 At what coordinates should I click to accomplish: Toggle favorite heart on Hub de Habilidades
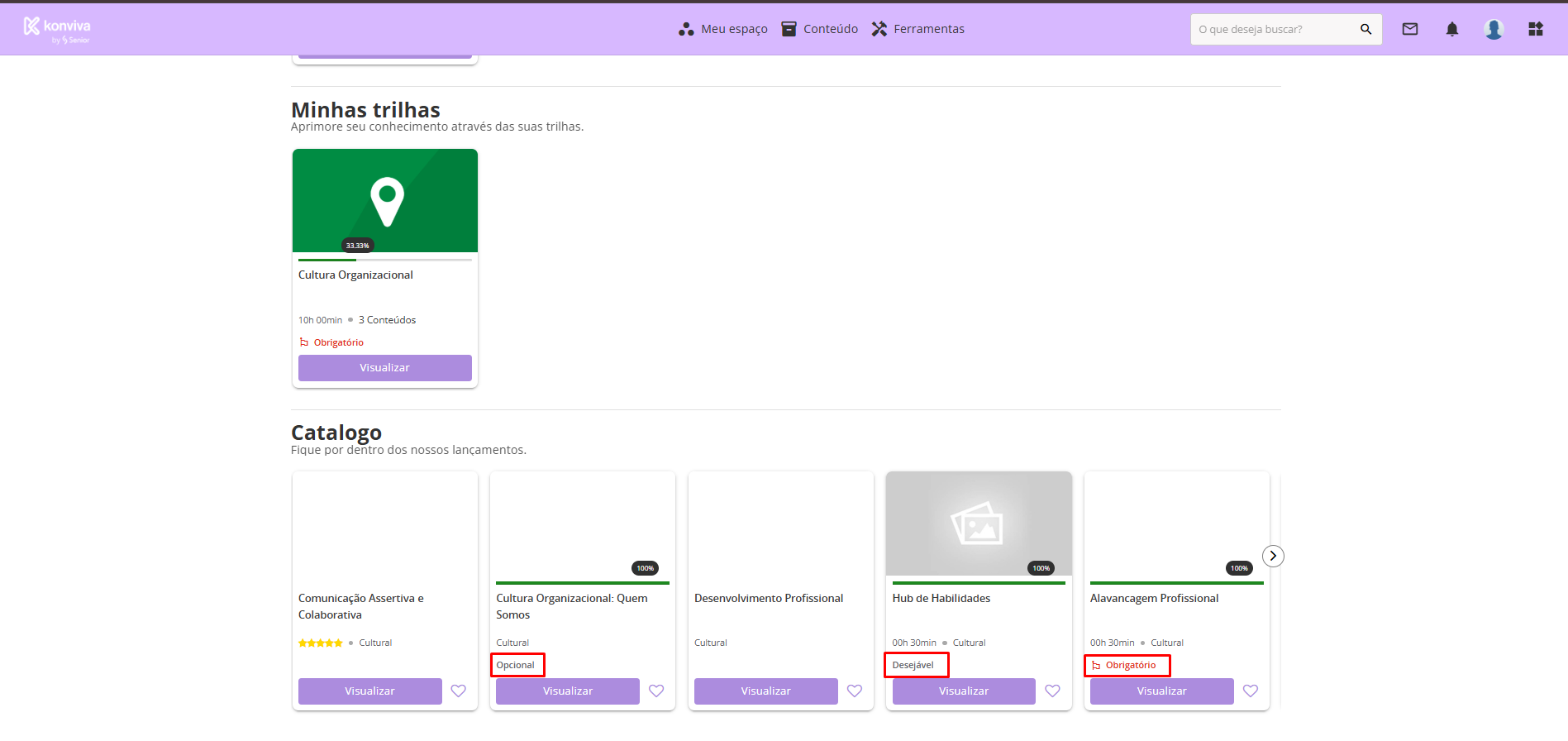tap(1052, 691)
